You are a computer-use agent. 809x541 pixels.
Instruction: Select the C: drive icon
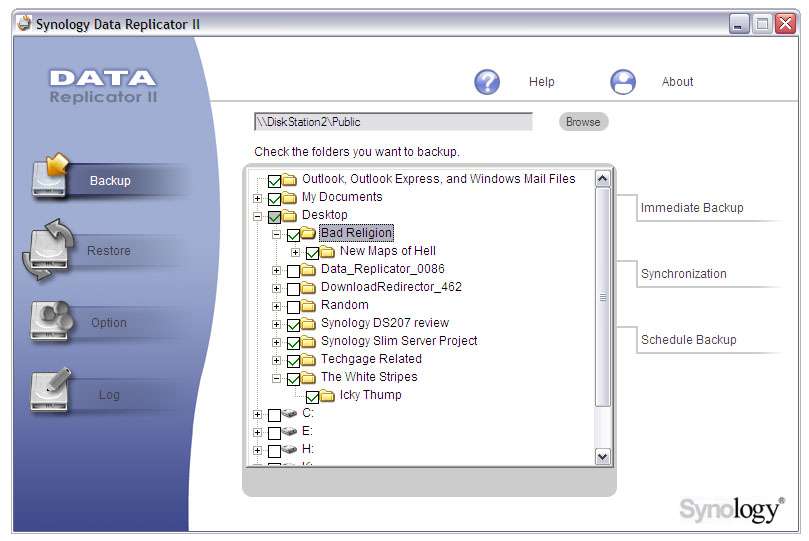(x=290, y=414)
